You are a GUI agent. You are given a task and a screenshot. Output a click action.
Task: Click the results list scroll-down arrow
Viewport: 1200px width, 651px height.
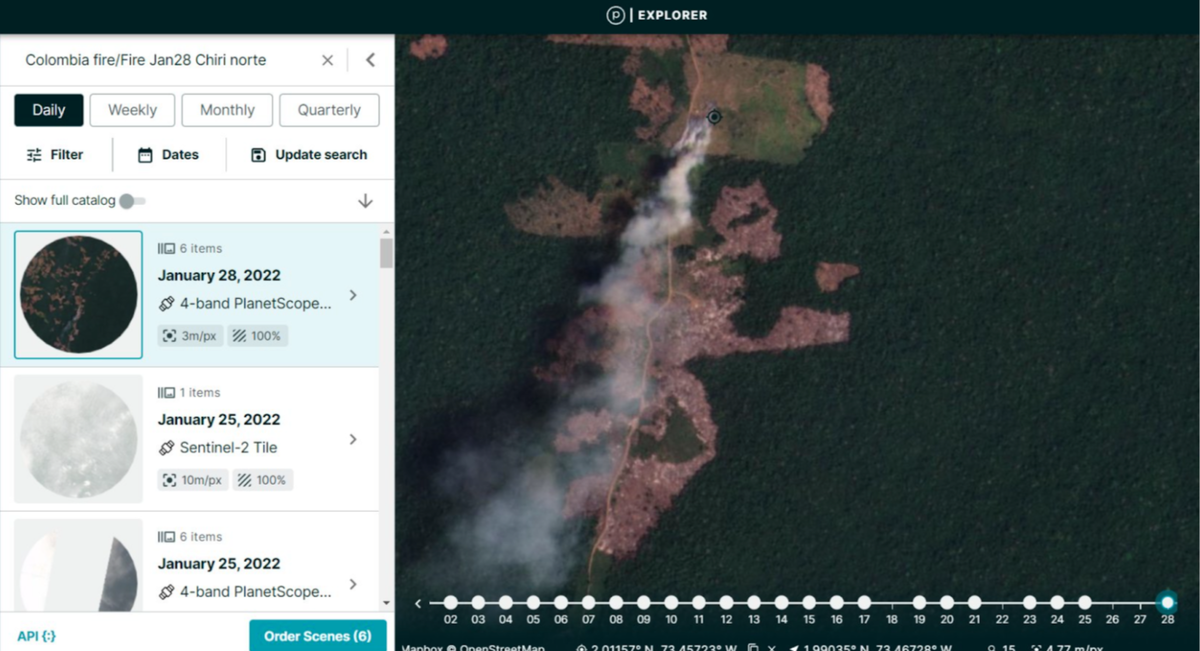(x=386, y=603)
